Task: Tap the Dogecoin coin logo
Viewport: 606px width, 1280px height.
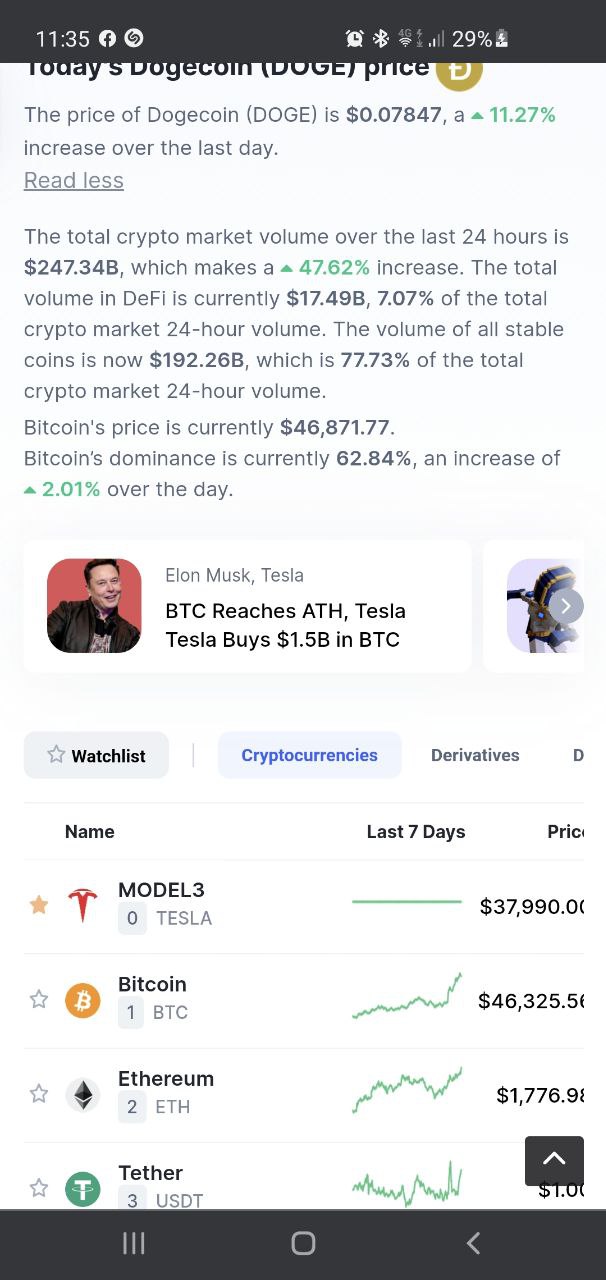Action: click(459, 70)
